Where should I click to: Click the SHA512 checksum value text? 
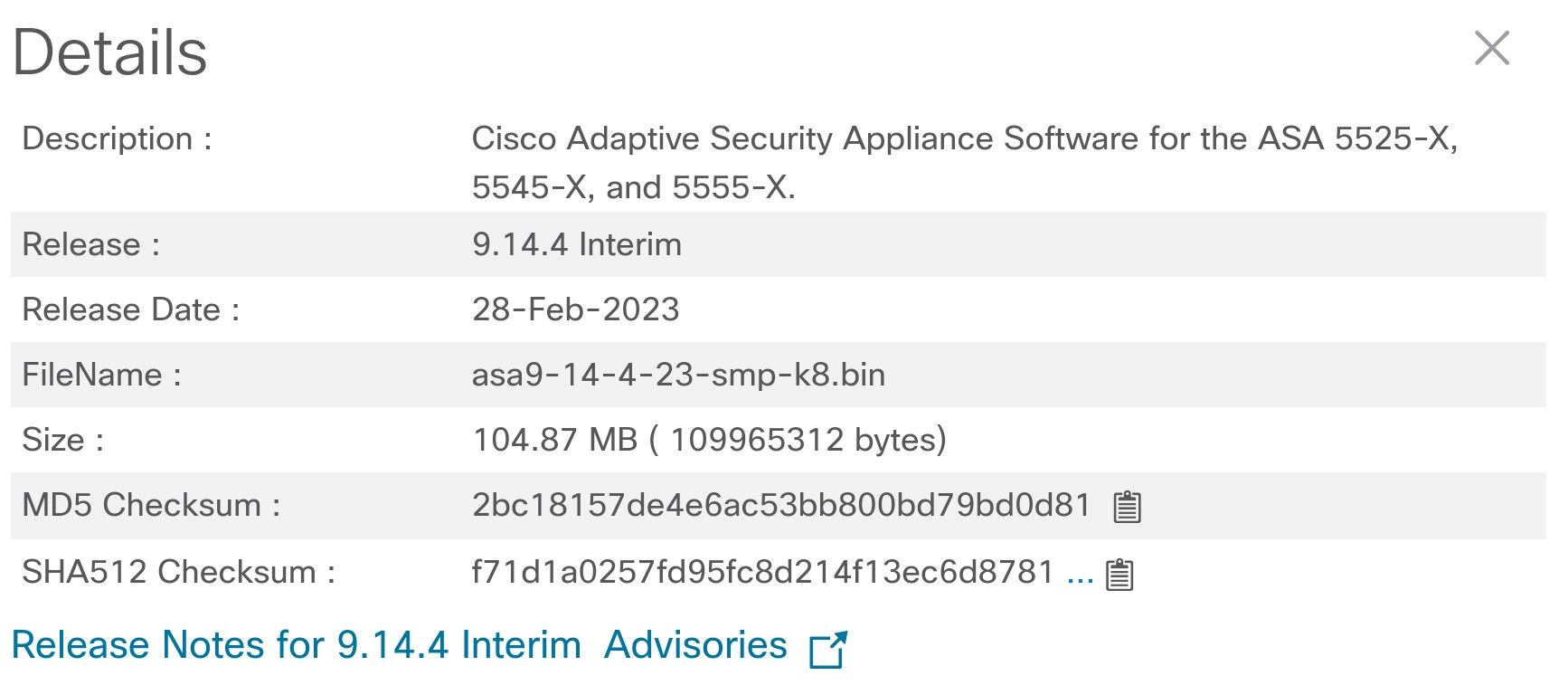point(763,572)
